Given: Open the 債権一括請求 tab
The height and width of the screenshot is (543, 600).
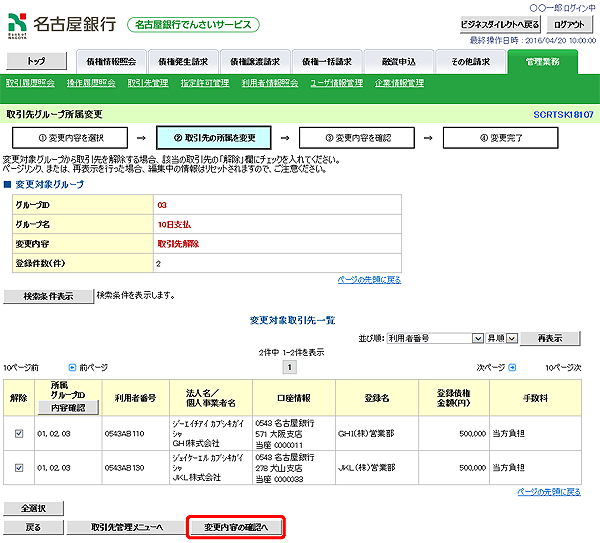Looking at the screenshot, I should pos(327,62).
